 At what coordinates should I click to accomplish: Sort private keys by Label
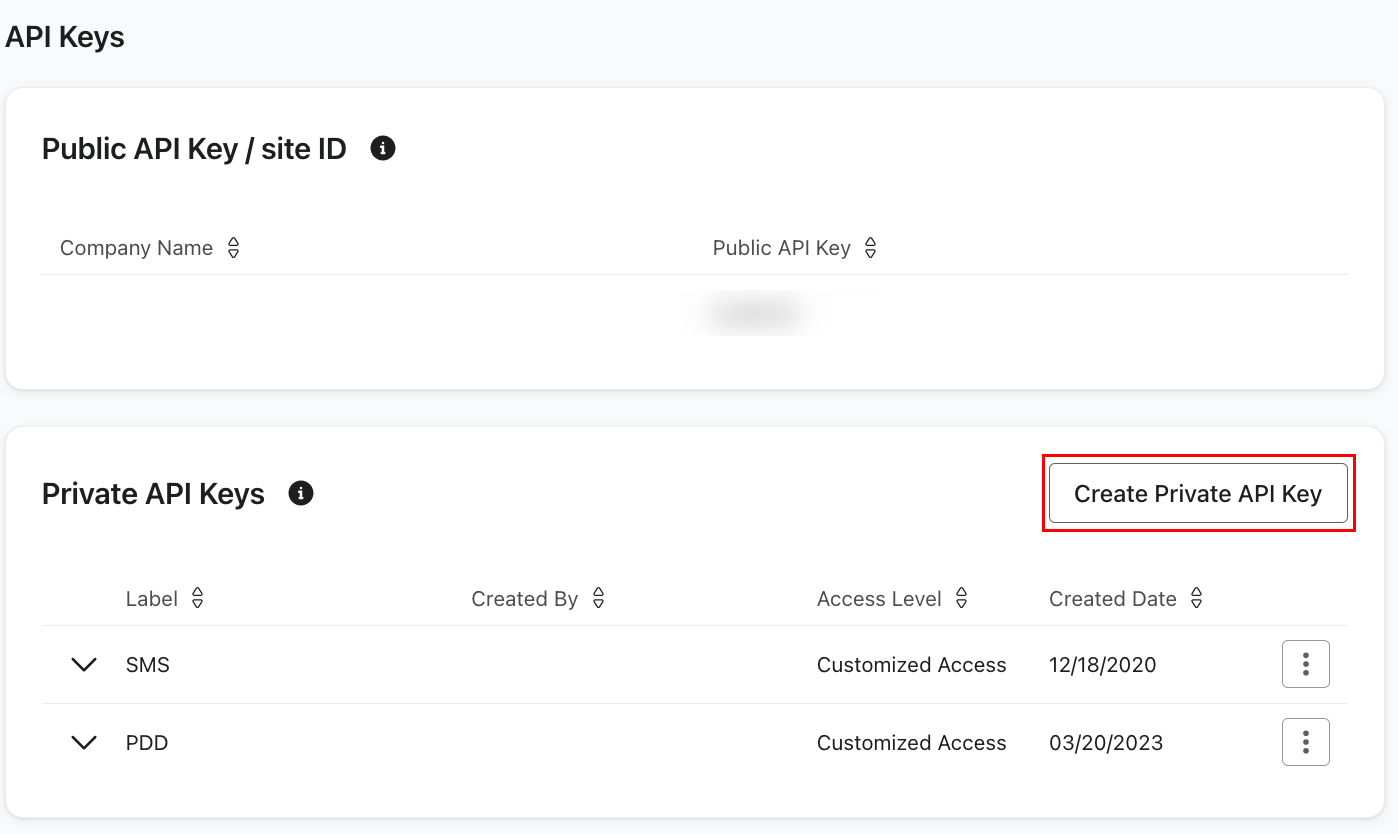tap(197, 599)
